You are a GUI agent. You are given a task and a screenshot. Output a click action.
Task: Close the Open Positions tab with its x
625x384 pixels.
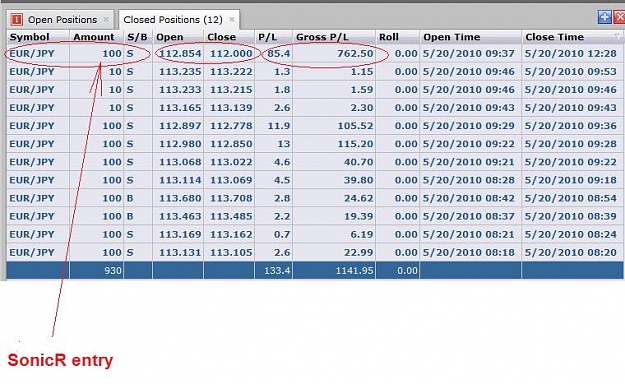click(106, 20)
